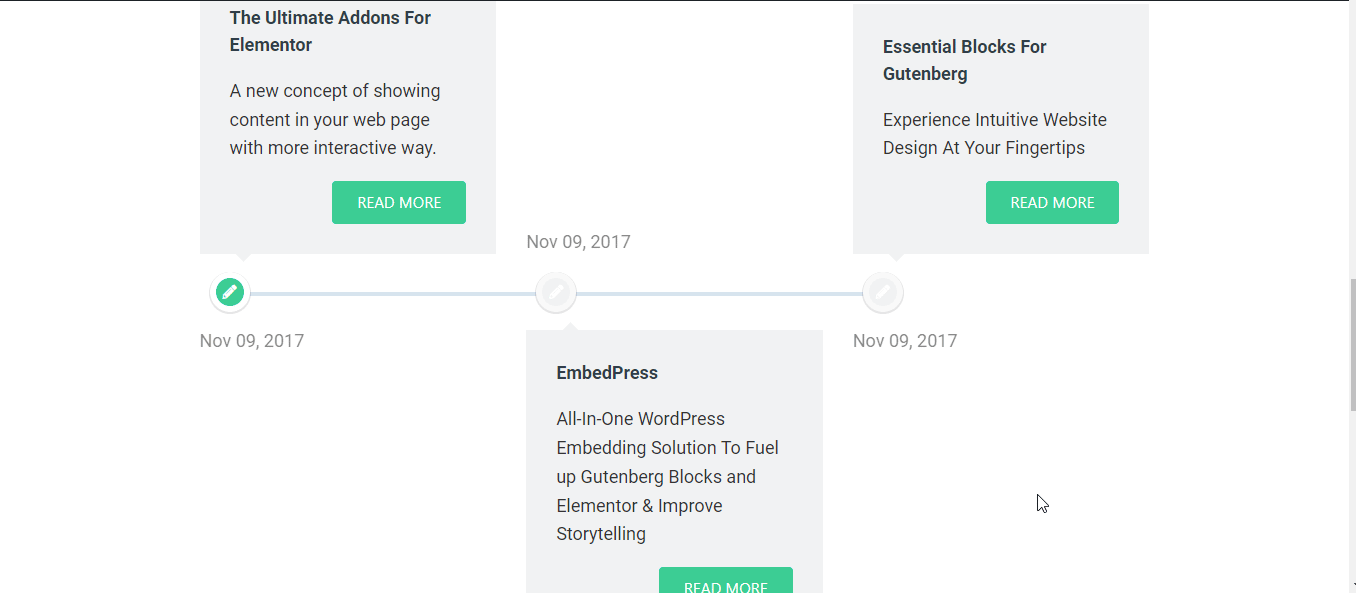Viewport: 1356px width, 593px height.
Task: Click READ MORE on the EmbedPress card
Action: pyautogui.click(x=726, y=584)
